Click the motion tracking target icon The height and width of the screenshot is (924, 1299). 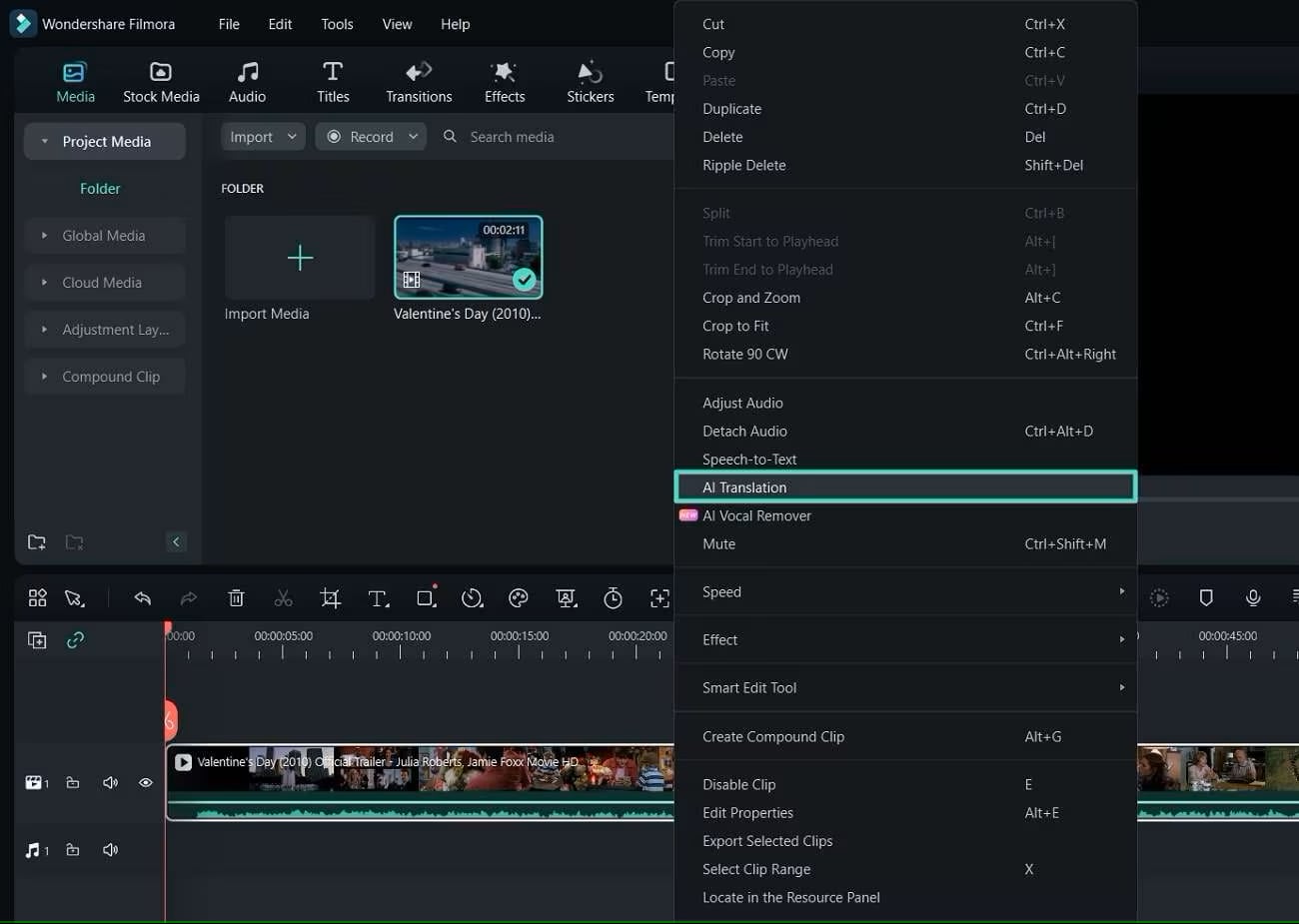659,598
